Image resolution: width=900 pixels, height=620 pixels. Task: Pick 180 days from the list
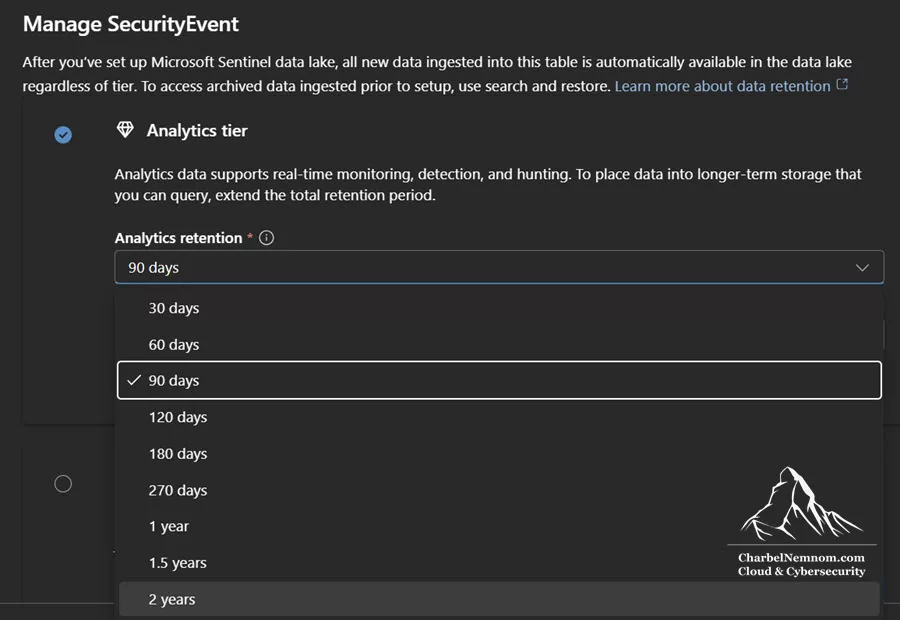[499, 454]
